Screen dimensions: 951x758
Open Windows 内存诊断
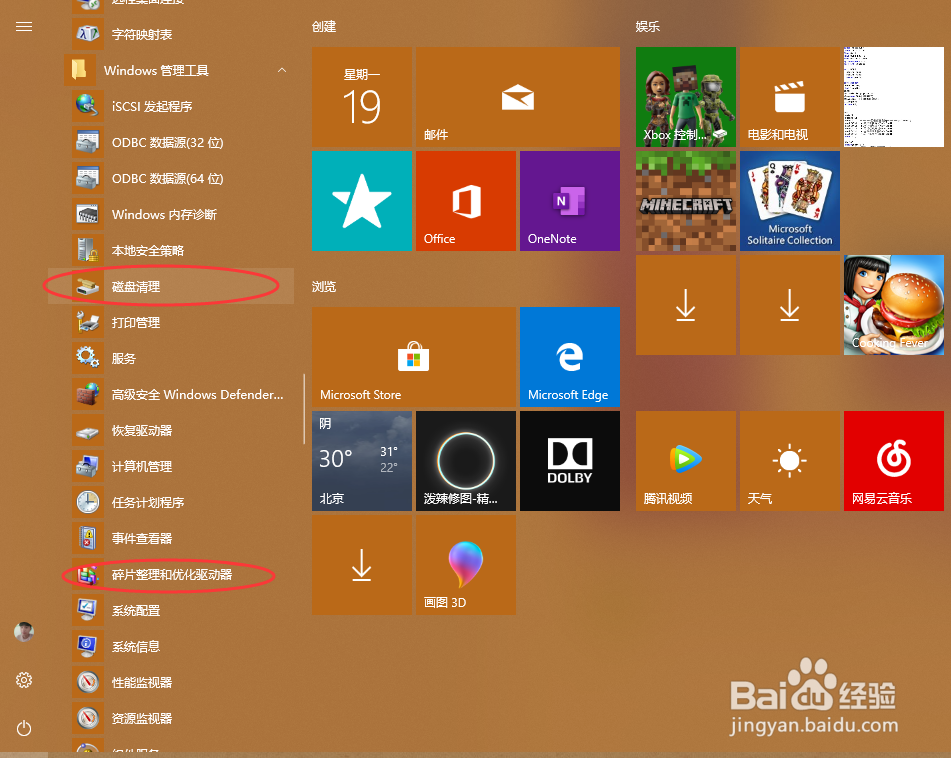click(172, 215)
